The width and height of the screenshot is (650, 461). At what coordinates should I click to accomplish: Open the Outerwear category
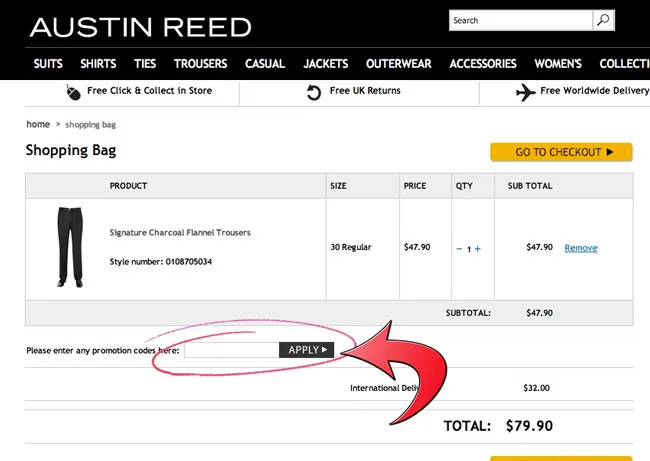coord(398,64)
